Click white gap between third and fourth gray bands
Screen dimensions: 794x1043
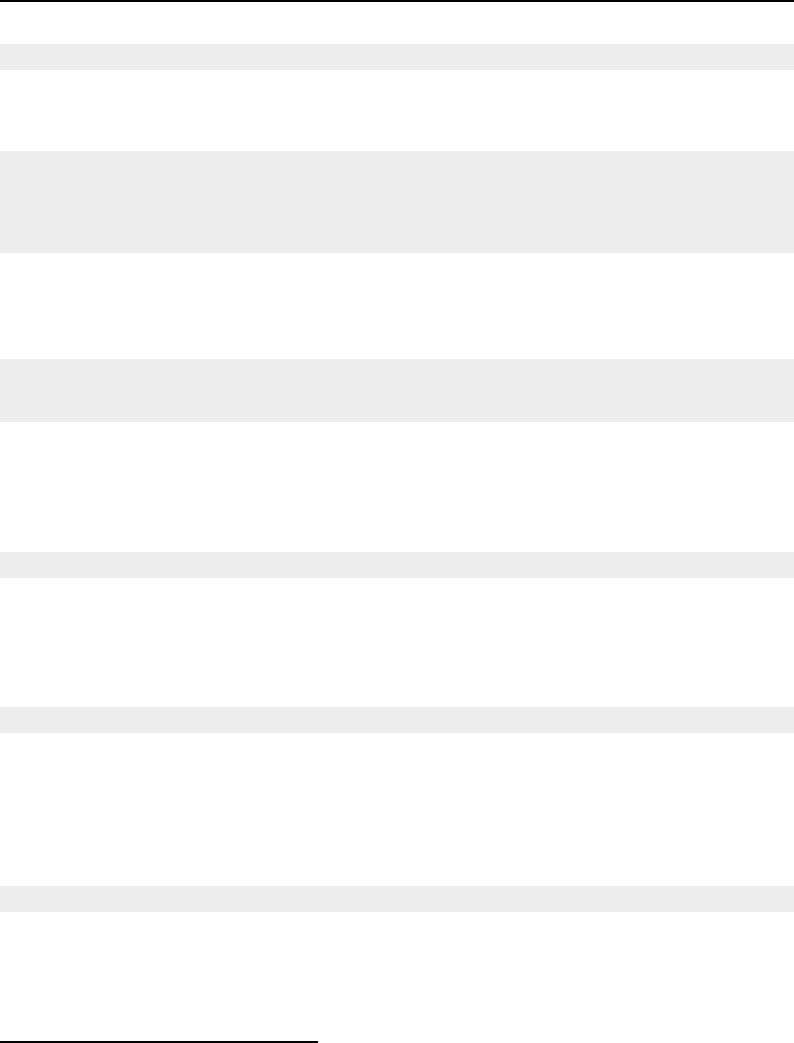click(x=397, y=487)
